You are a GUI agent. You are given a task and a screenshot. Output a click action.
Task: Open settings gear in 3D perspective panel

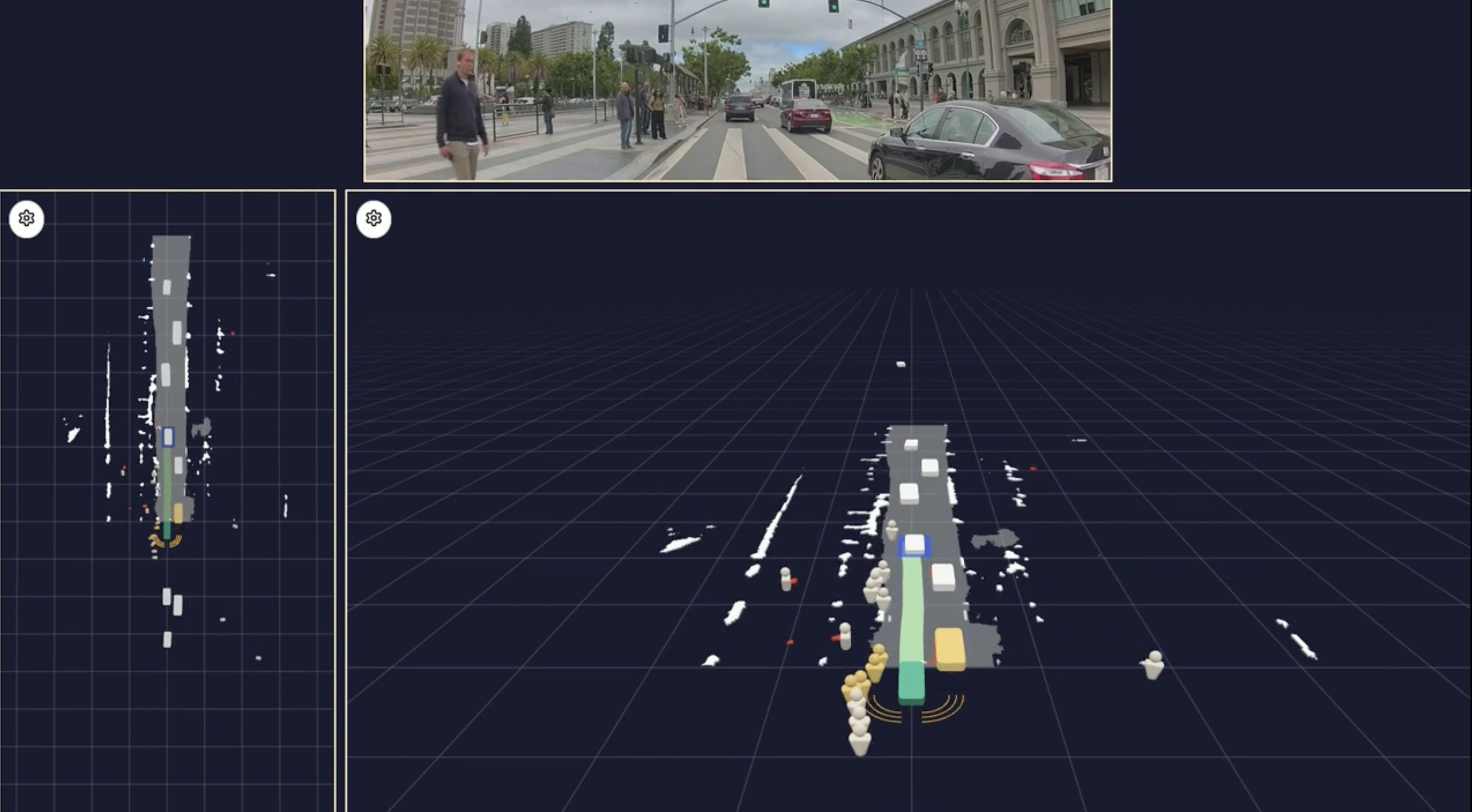(x=374, y=218)
